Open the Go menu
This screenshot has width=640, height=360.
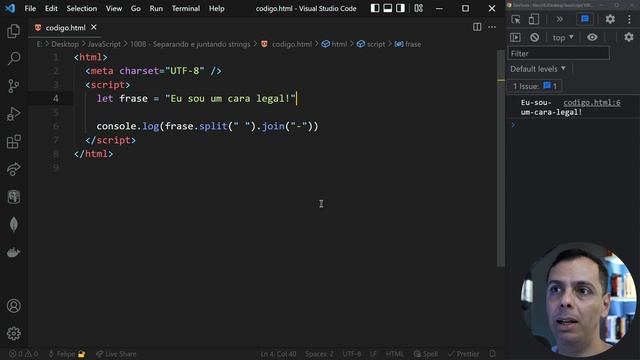[x=136, y=9]
